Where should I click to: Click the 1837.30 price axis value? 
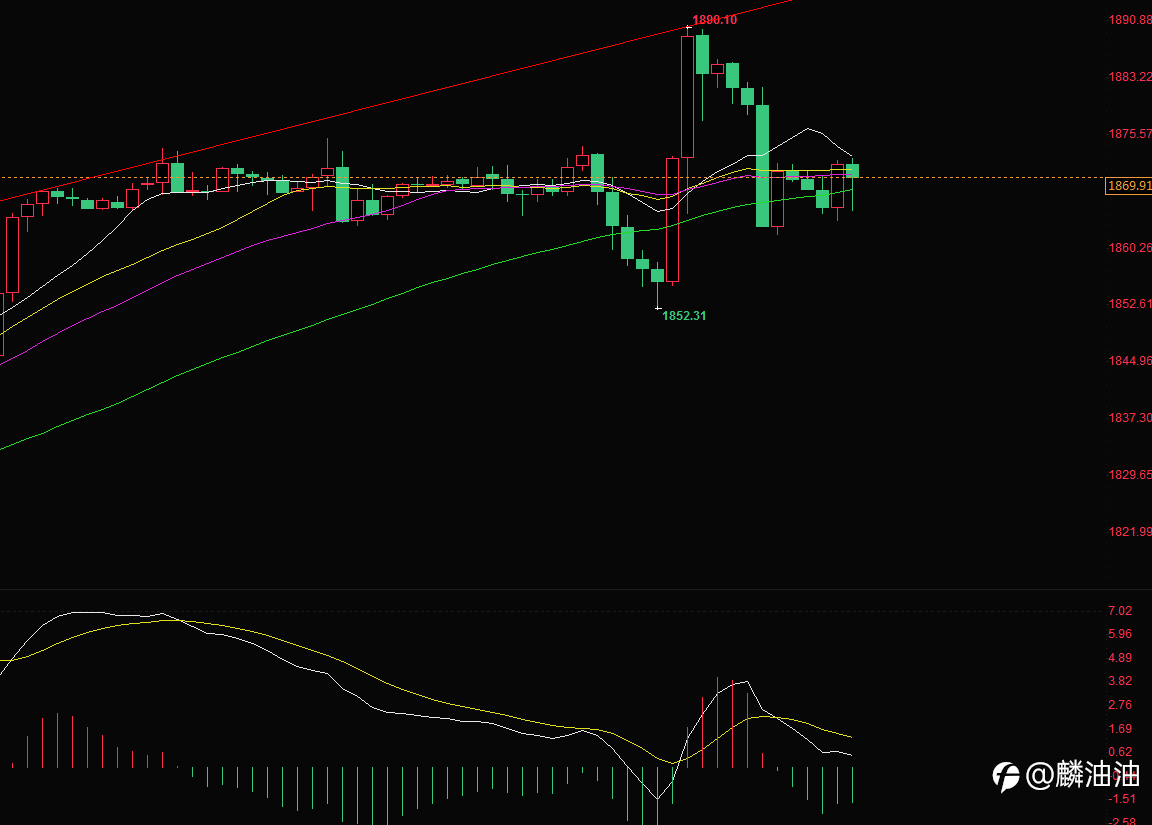[1130, 417]
